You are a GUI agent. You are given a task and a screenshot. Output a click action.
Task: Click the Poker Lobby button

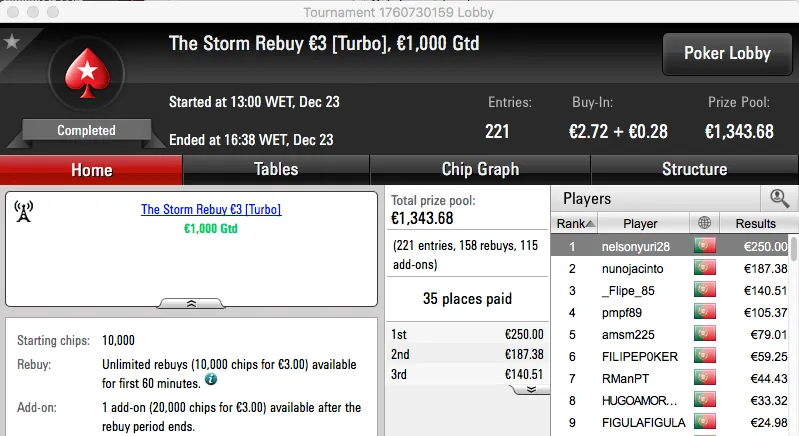725,53
